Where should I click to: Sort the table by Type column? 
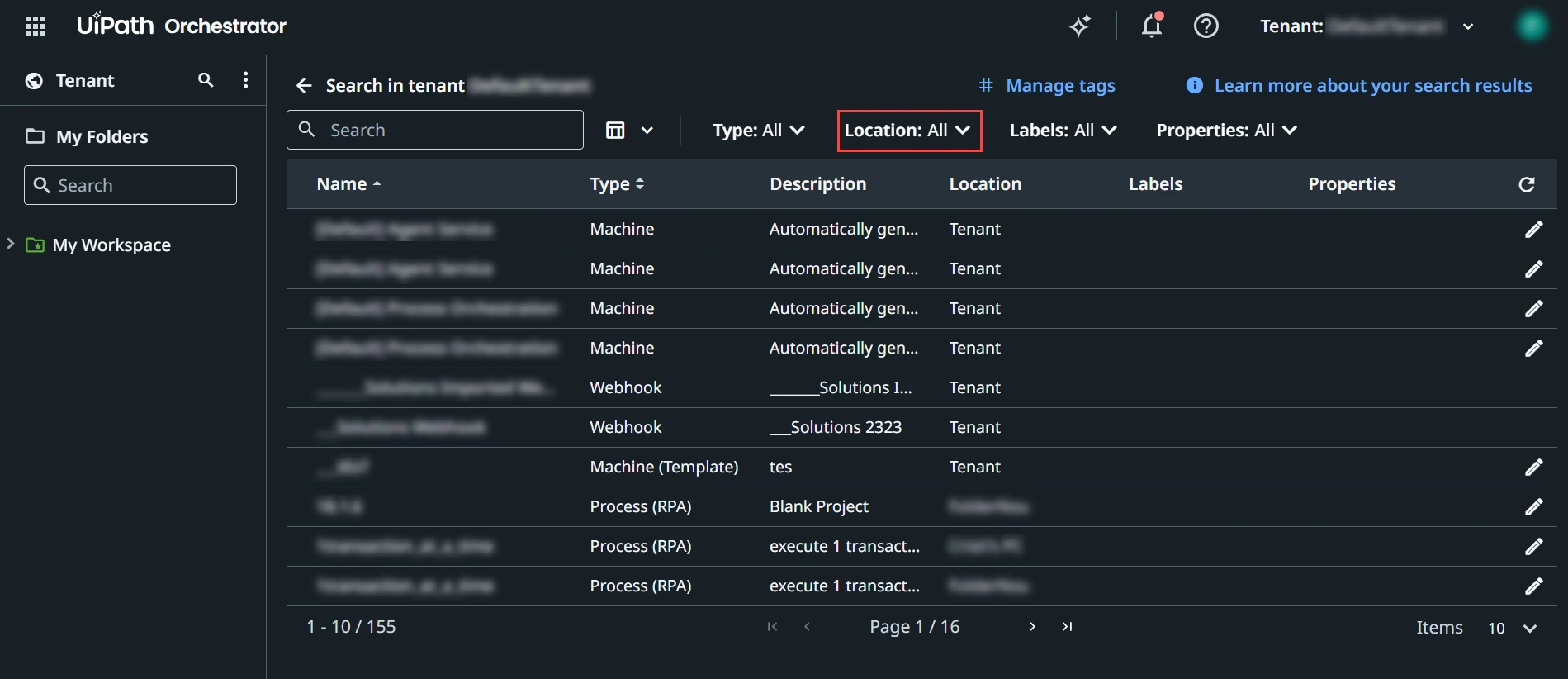(617, 184)
